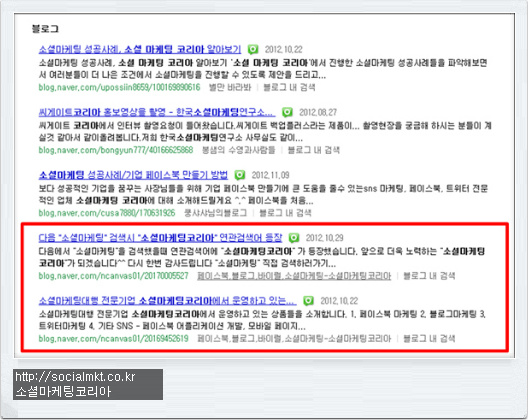The height and width of the screenshot is (420, 528).
Task: Click the '블로그' section heading
Action: [45, 29]
